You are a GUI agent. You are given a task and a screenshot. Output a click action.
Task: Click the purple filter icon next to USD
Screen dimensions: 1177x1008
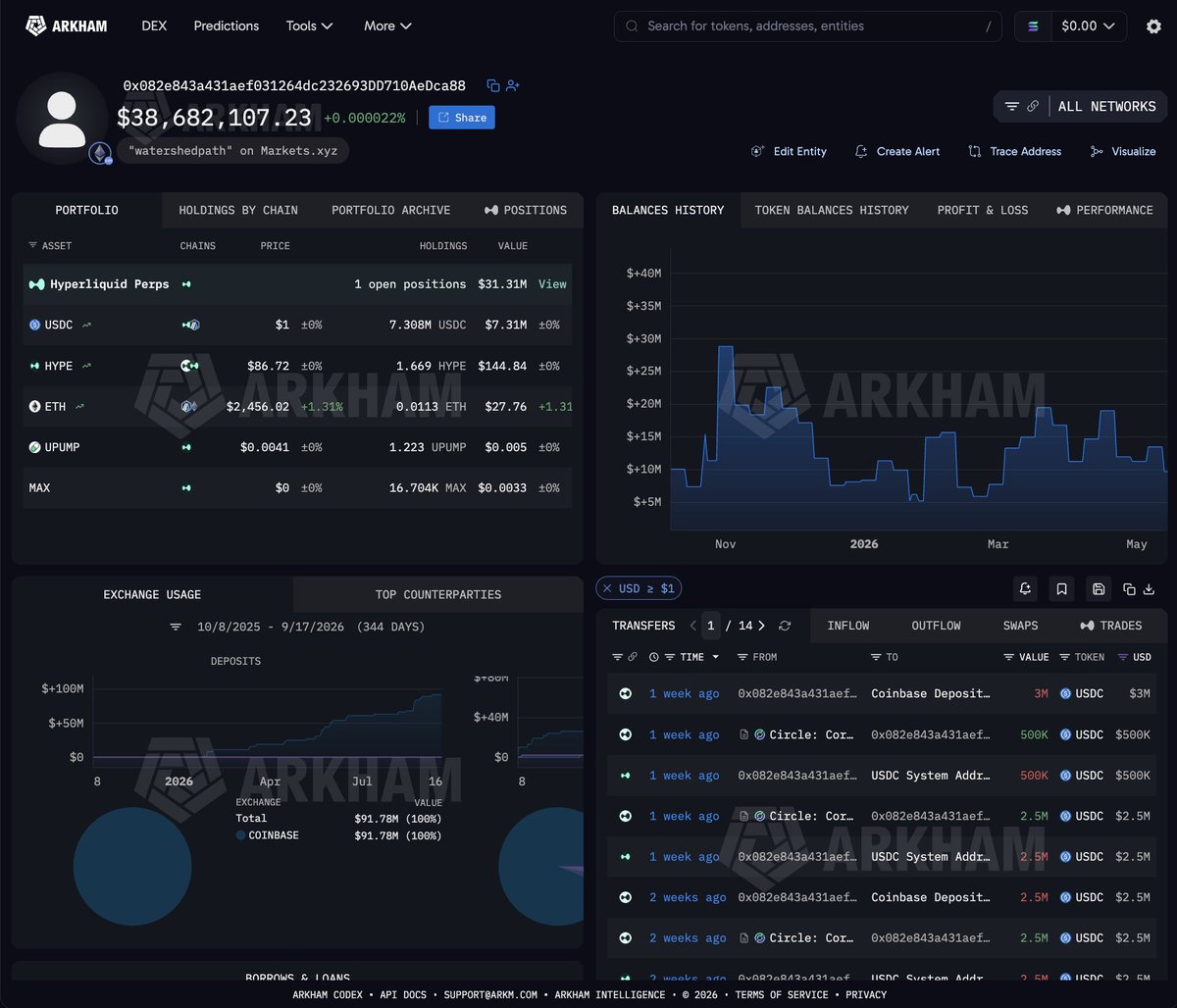[1123, 657]
